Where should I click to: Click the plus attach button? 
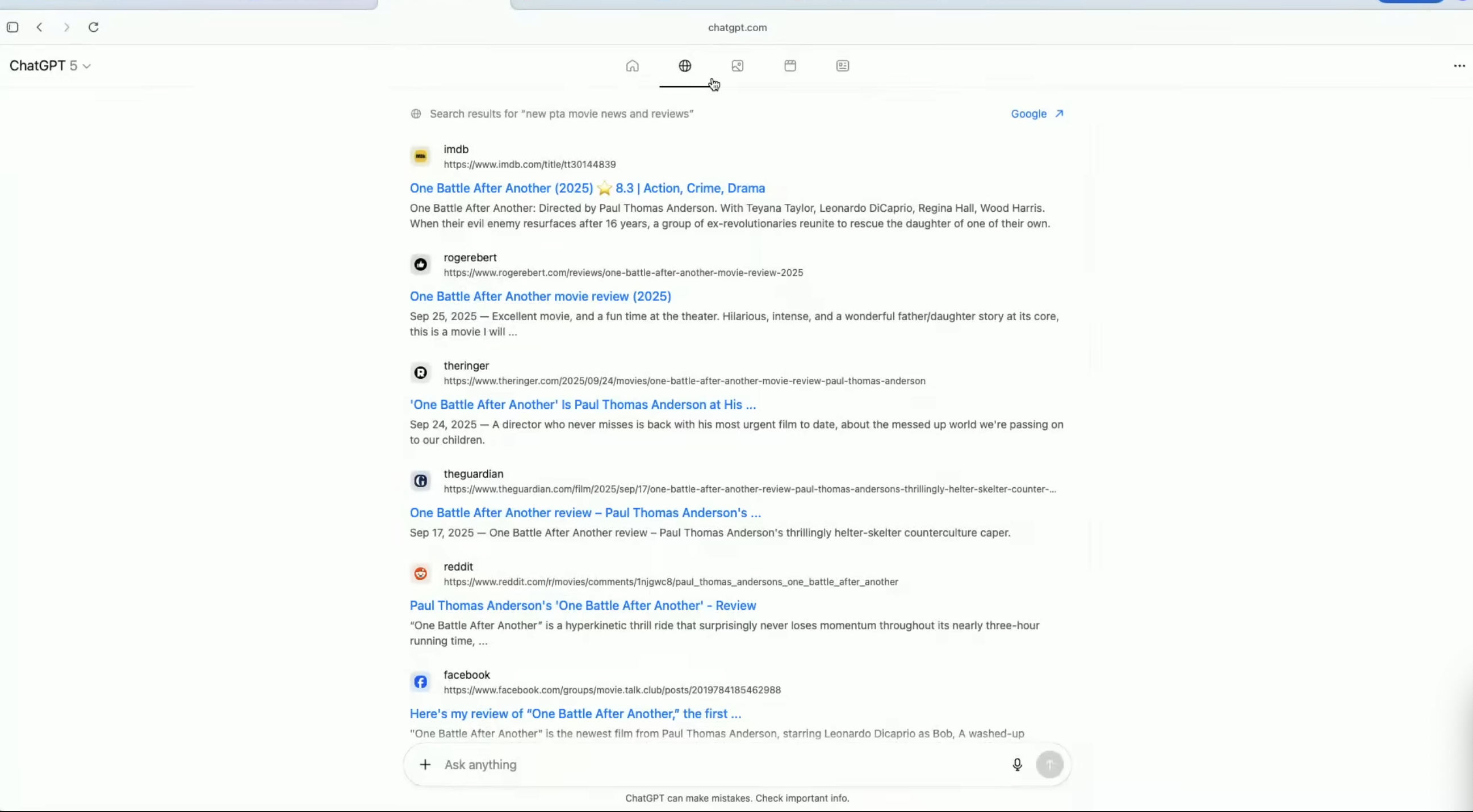pyautogui.click(x=425, y=764)
